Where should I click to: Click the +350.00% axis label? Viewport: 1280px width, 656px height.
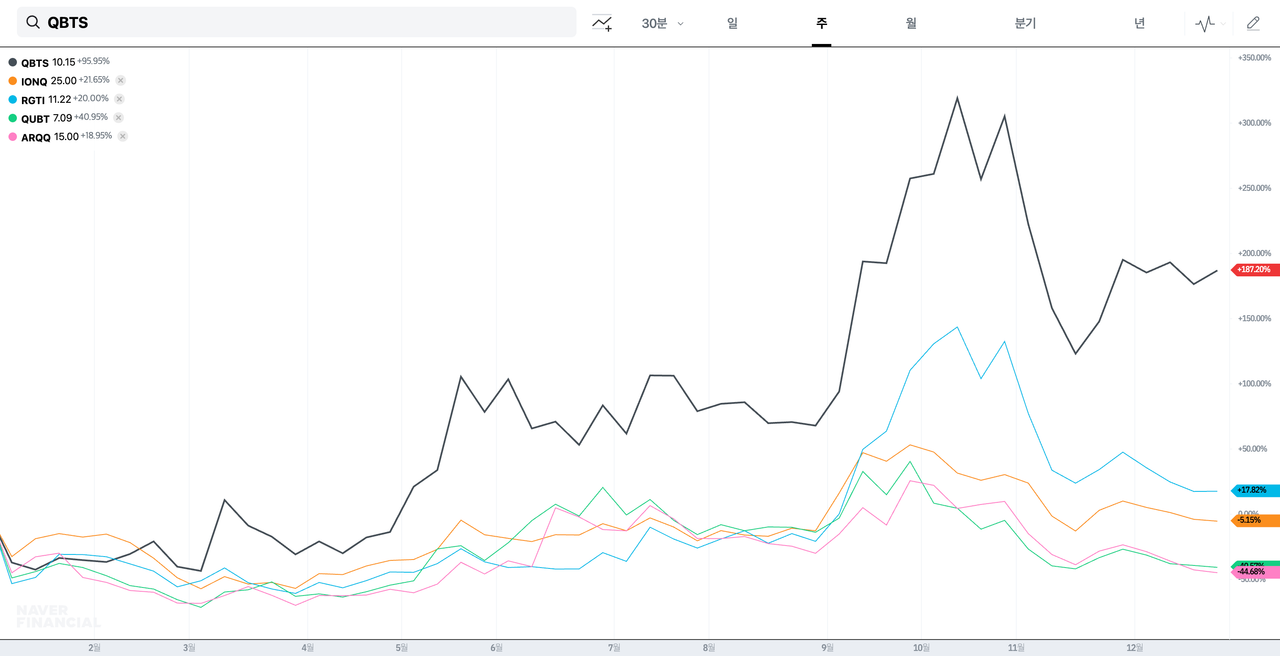1253,58
